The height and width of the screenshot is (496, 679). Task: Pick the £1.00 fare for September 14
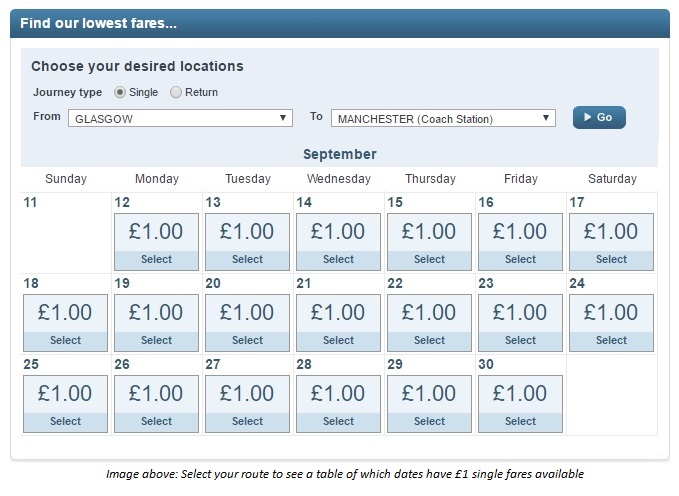[x=338, y=242]
